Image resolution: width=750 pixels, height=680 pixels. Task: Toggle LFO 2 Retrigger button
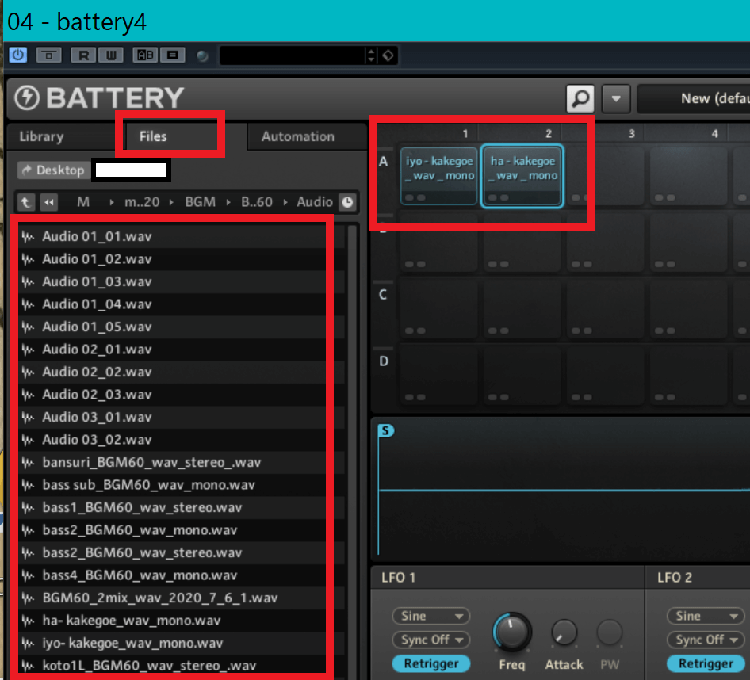point(706,663)
